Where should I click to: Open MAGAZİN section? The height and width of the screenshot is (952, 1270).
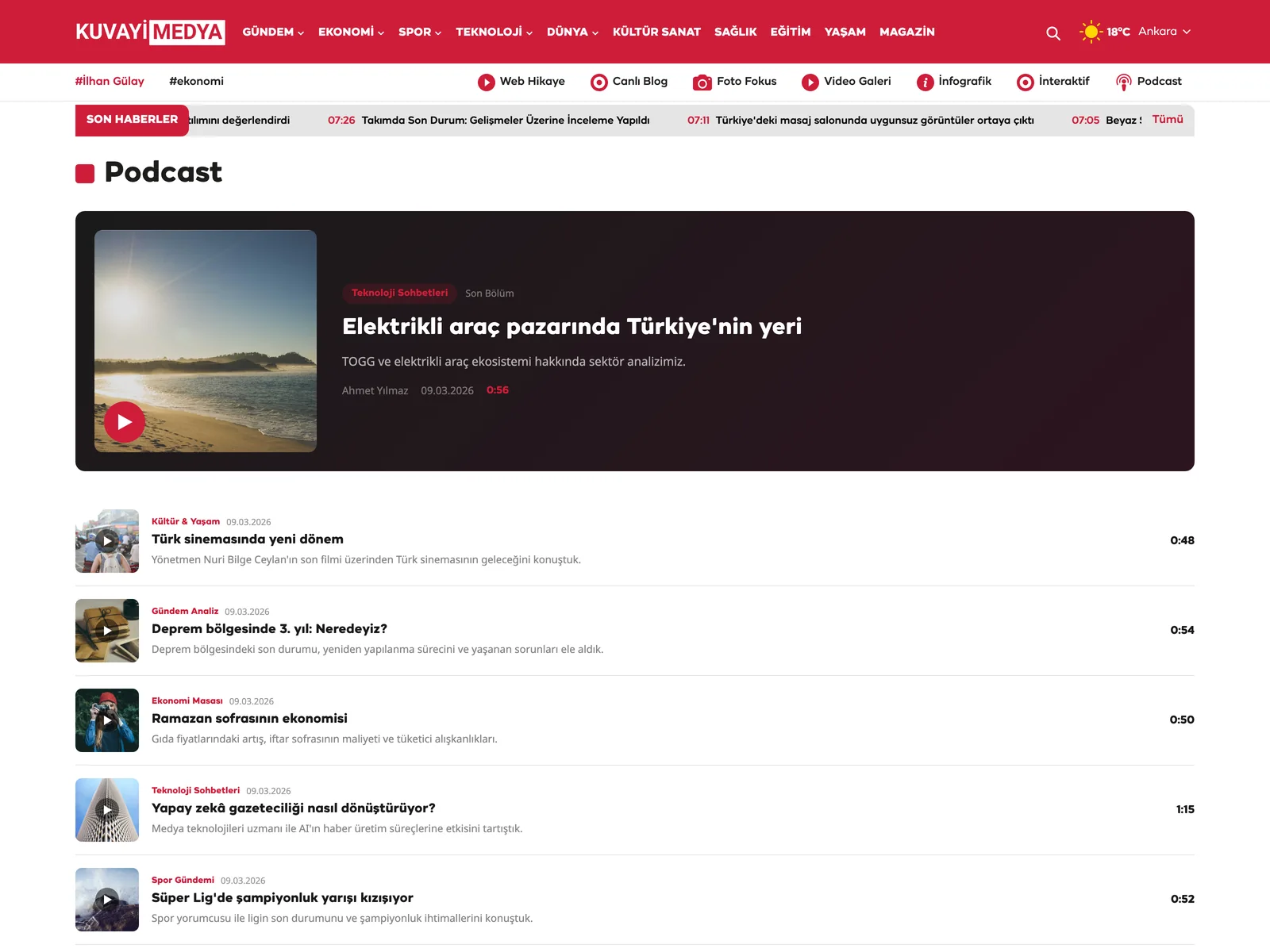coord(907,32)
